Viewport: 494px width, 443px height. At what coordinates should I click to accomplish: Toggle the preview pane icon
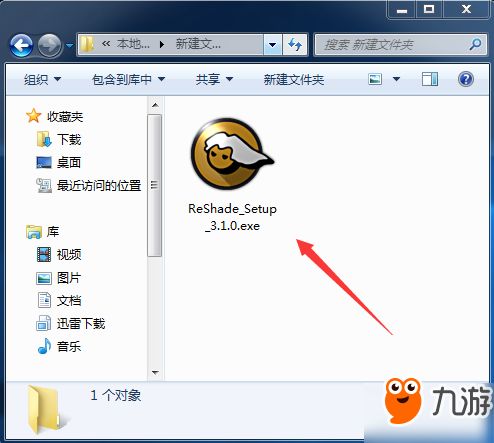pos(430,79)
